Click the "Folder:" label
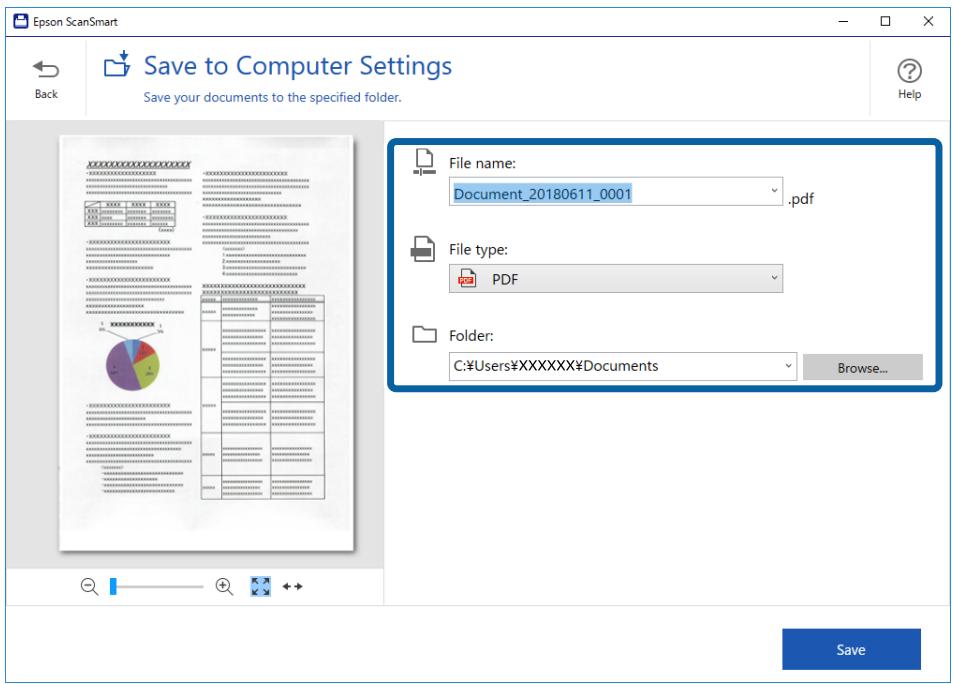 point(471,336)
